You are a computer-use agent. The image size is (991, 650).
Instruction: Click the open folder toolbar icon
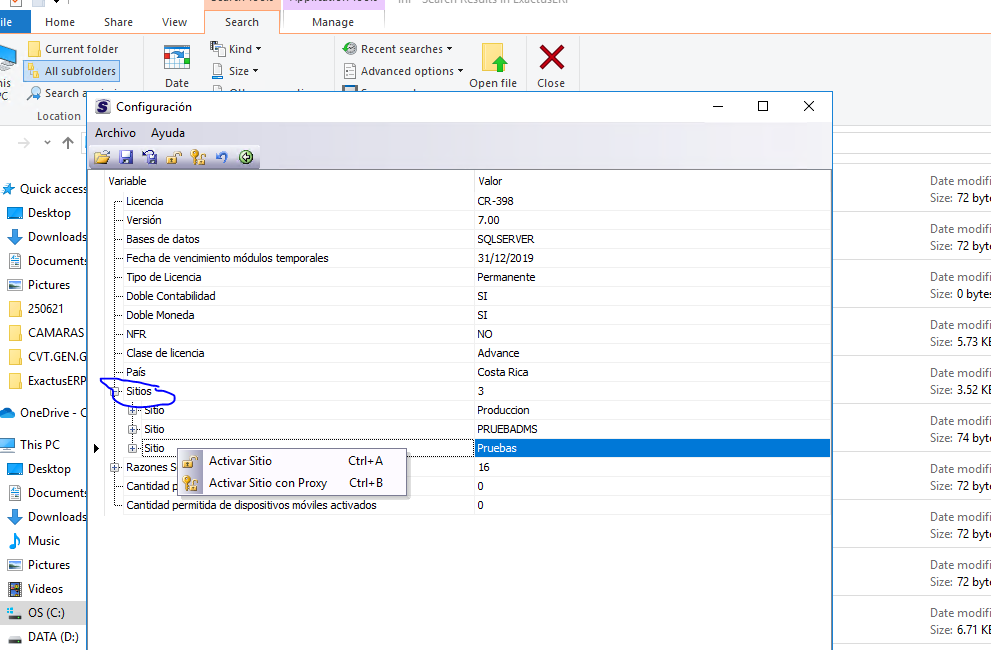click(x=102, y=157)
